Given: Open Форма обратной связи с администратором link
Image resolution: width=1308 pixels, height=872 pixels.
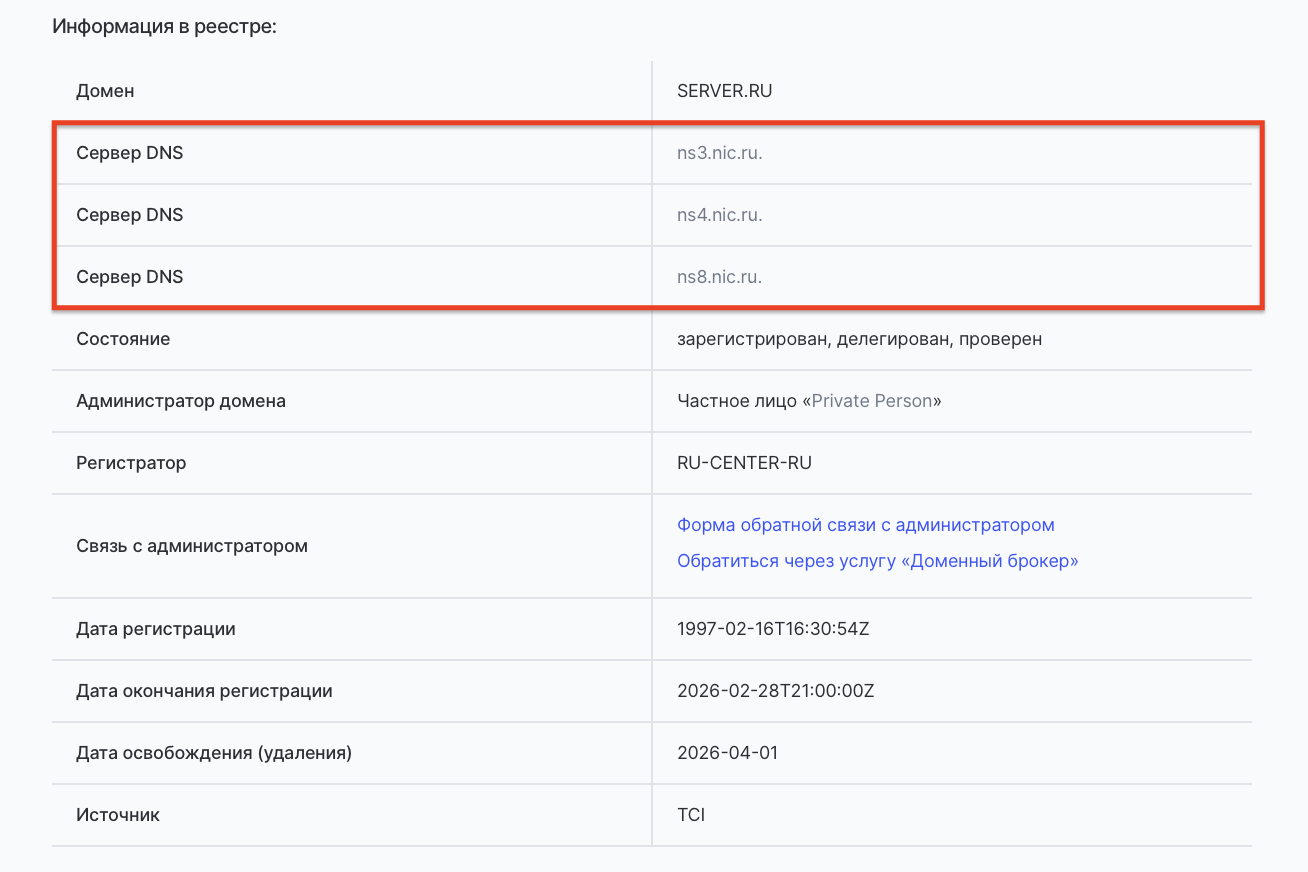Looking at the screenshot, I should (865, 525).
